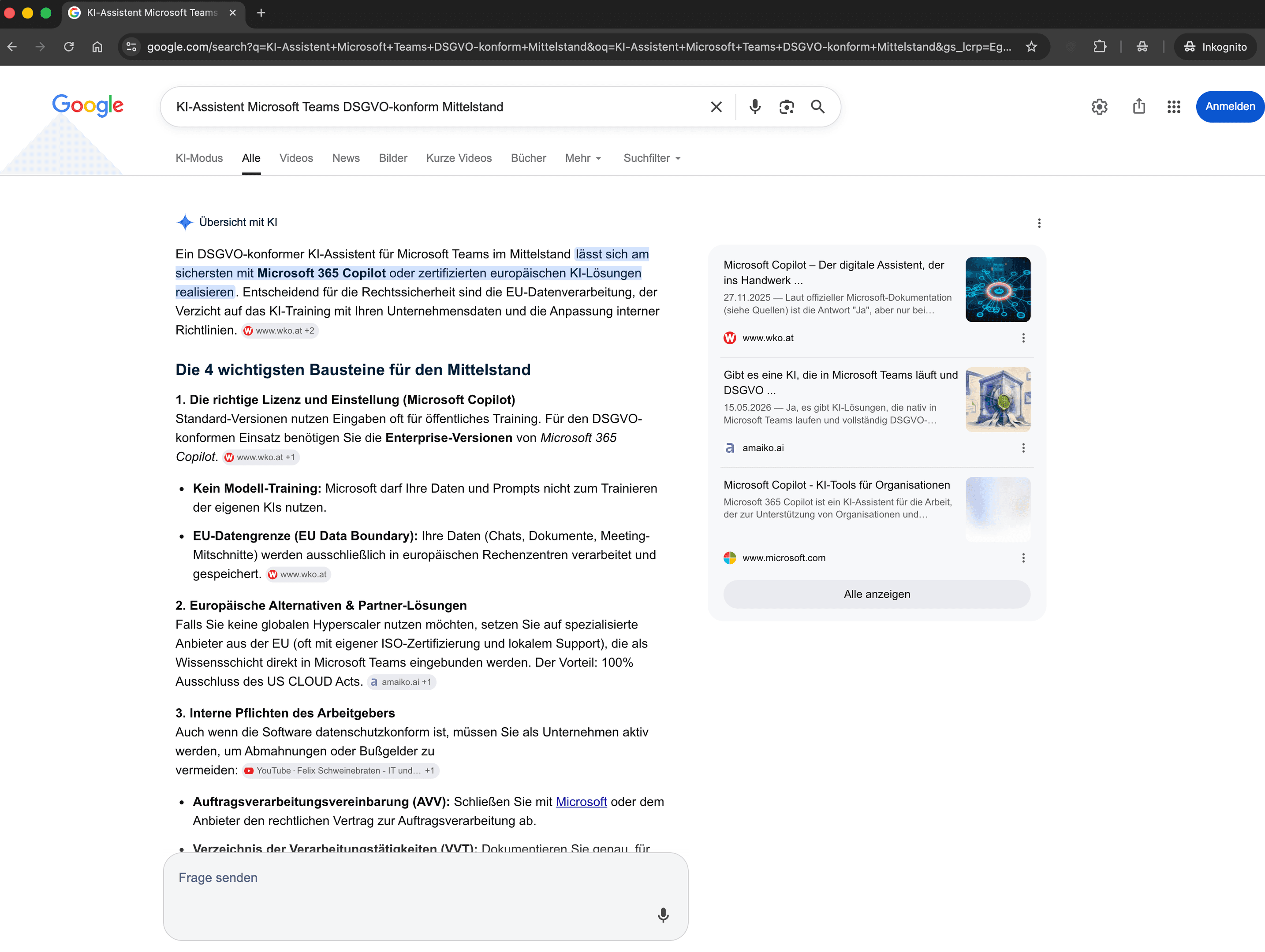Expand the Mehr dropdown
Screen dimensions: 1265x952
click(583, 158)
